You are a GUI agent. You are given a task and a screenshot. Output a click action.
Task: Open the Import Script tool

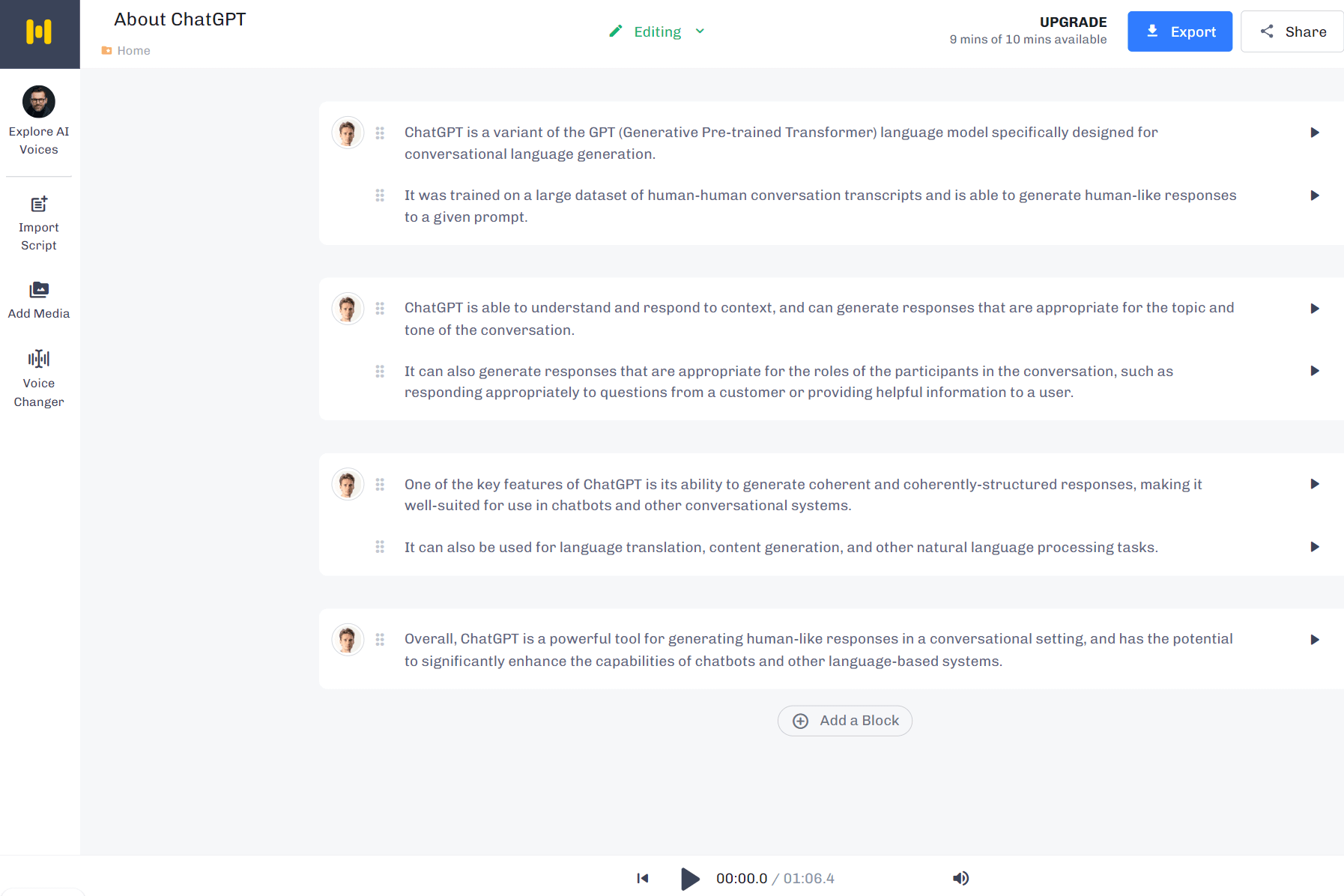coord(39,223)
